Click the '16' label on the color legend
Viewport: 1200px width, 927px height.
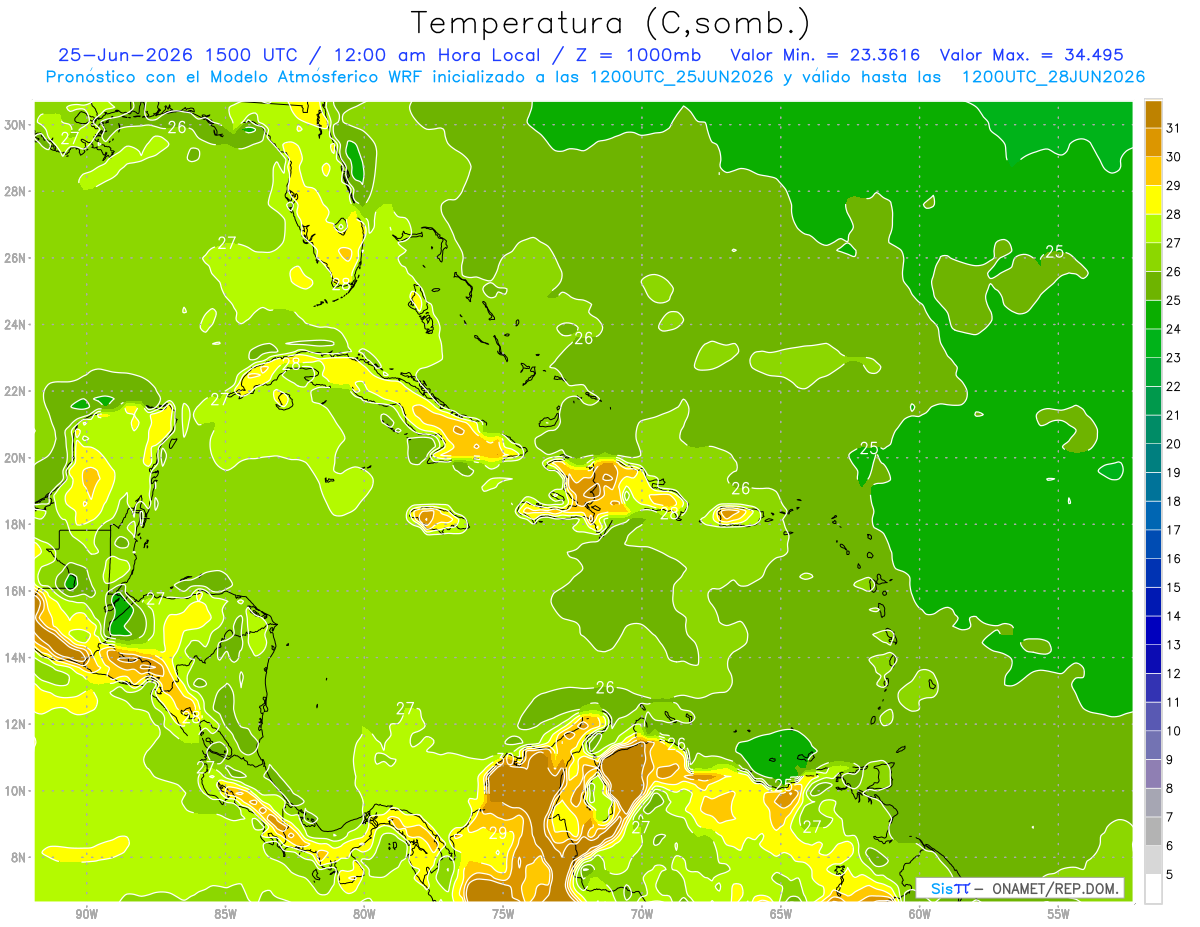click(1174, 559)
